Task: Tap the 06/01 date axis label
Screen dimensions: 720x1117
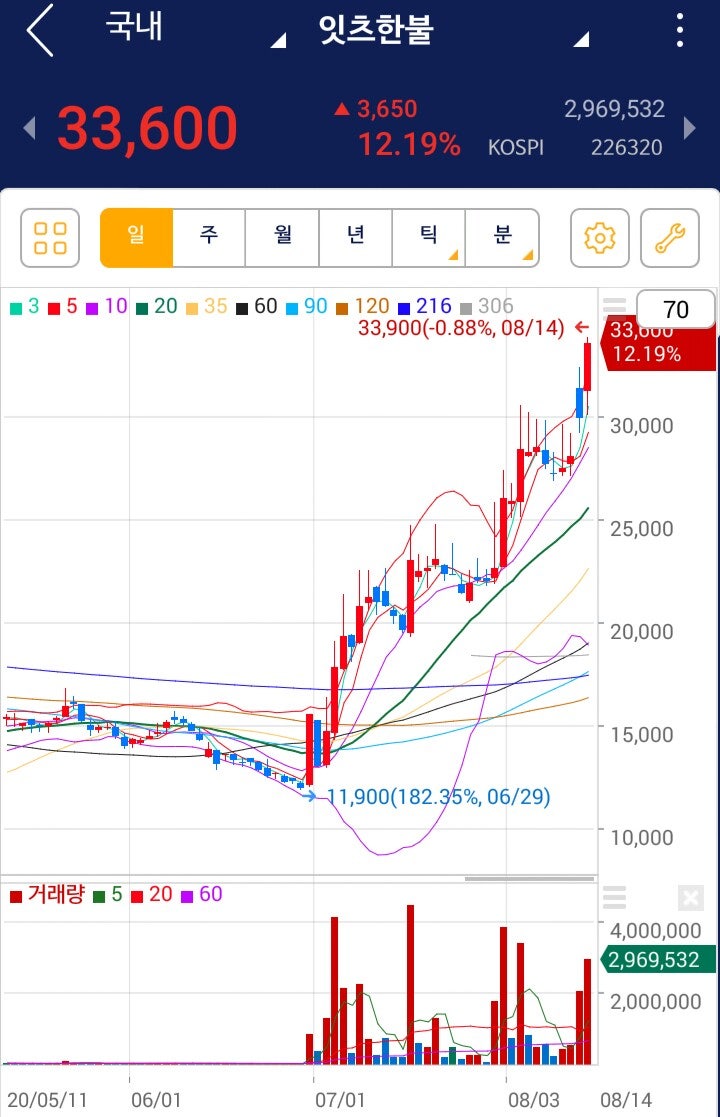Action: pos(156,1100)
